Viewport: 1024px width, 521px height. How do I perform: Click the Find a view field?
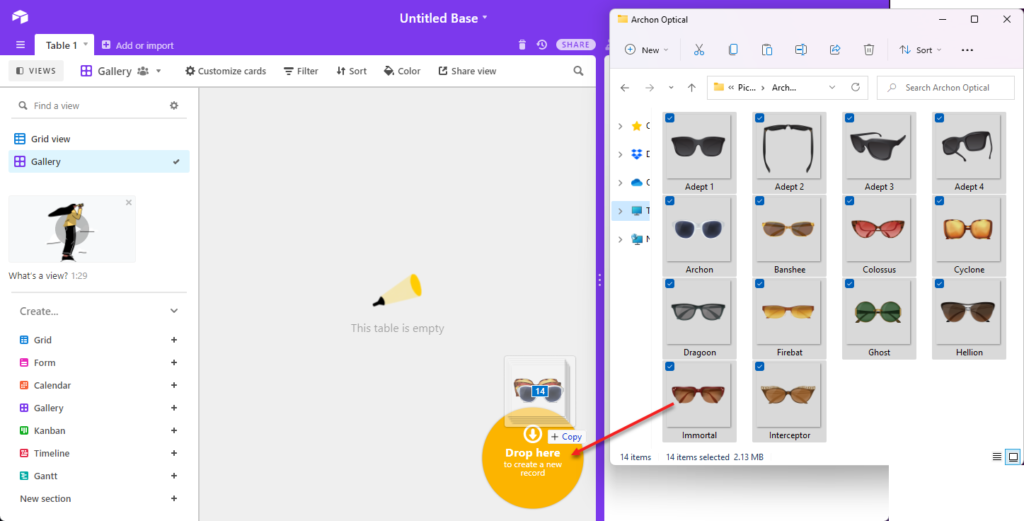(x=91, y=105)
